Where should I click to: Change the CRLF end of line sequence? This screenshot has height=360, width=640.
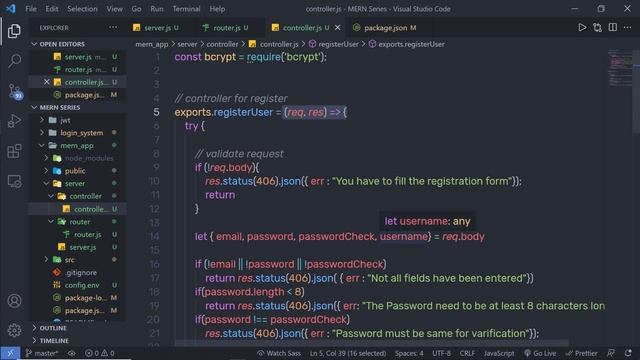click(x=467, y=353)
